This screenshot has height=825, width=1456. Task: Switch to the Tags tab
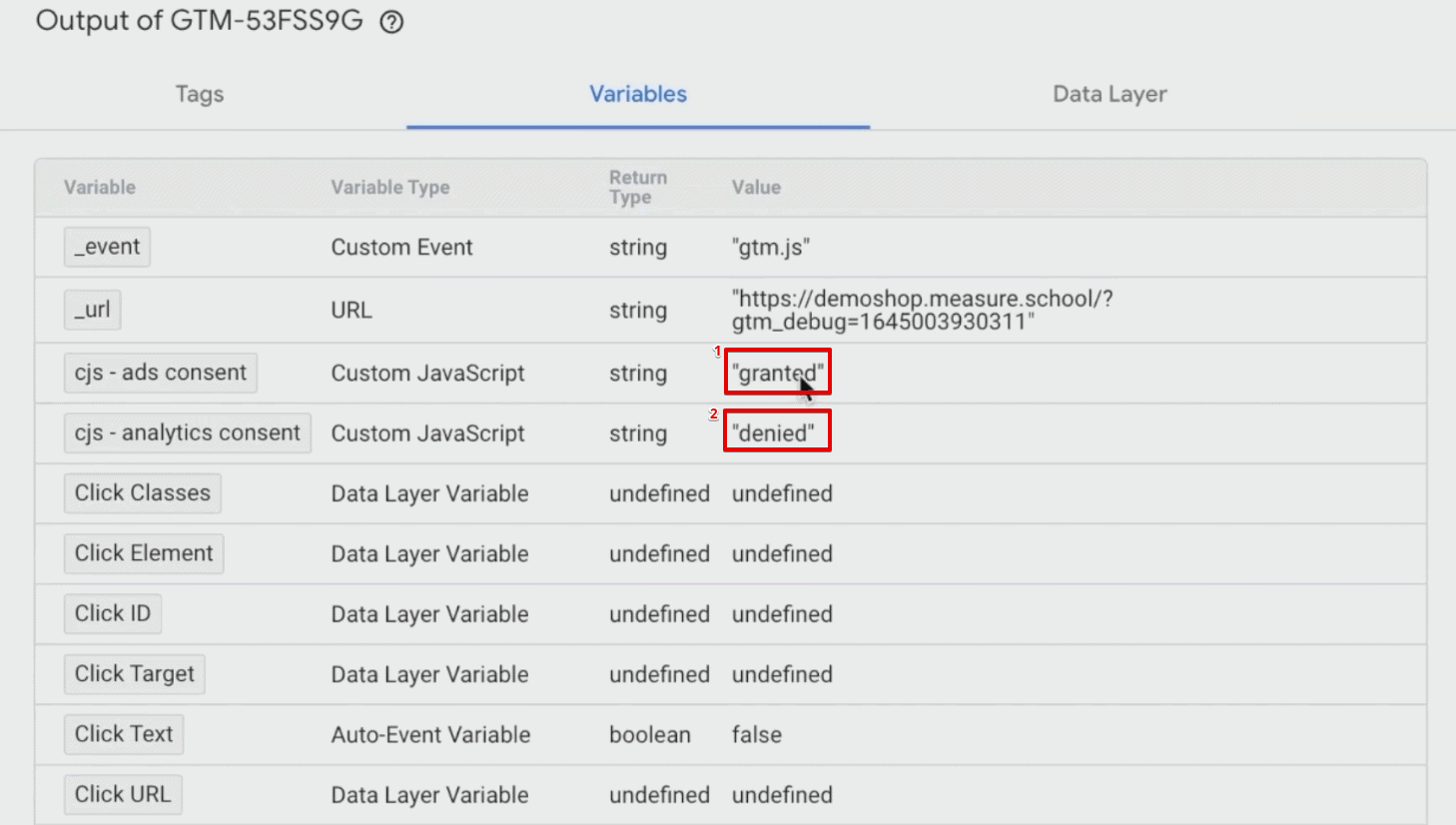coord(199,94)
